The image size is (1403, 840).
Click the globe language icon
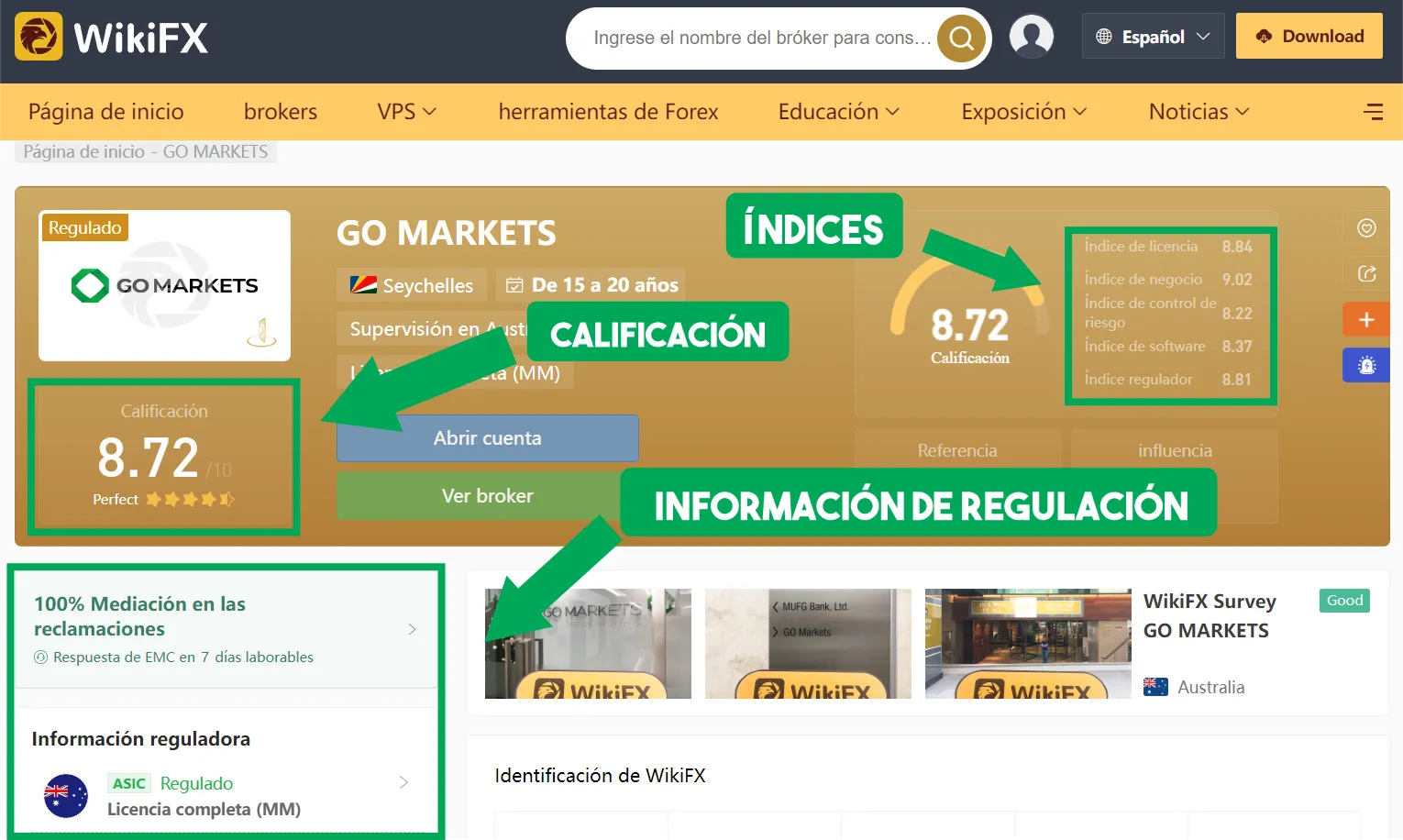coord(1104,37)
